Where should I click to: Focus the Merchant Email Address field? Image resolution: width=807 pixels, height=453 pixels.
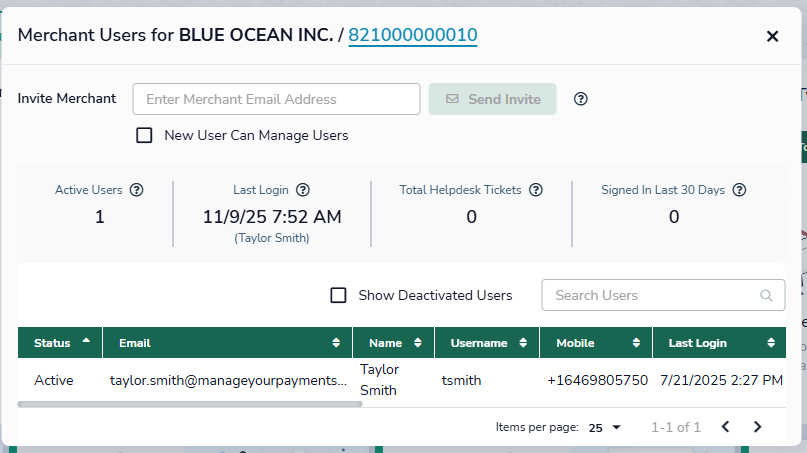[x=276, y=99]
